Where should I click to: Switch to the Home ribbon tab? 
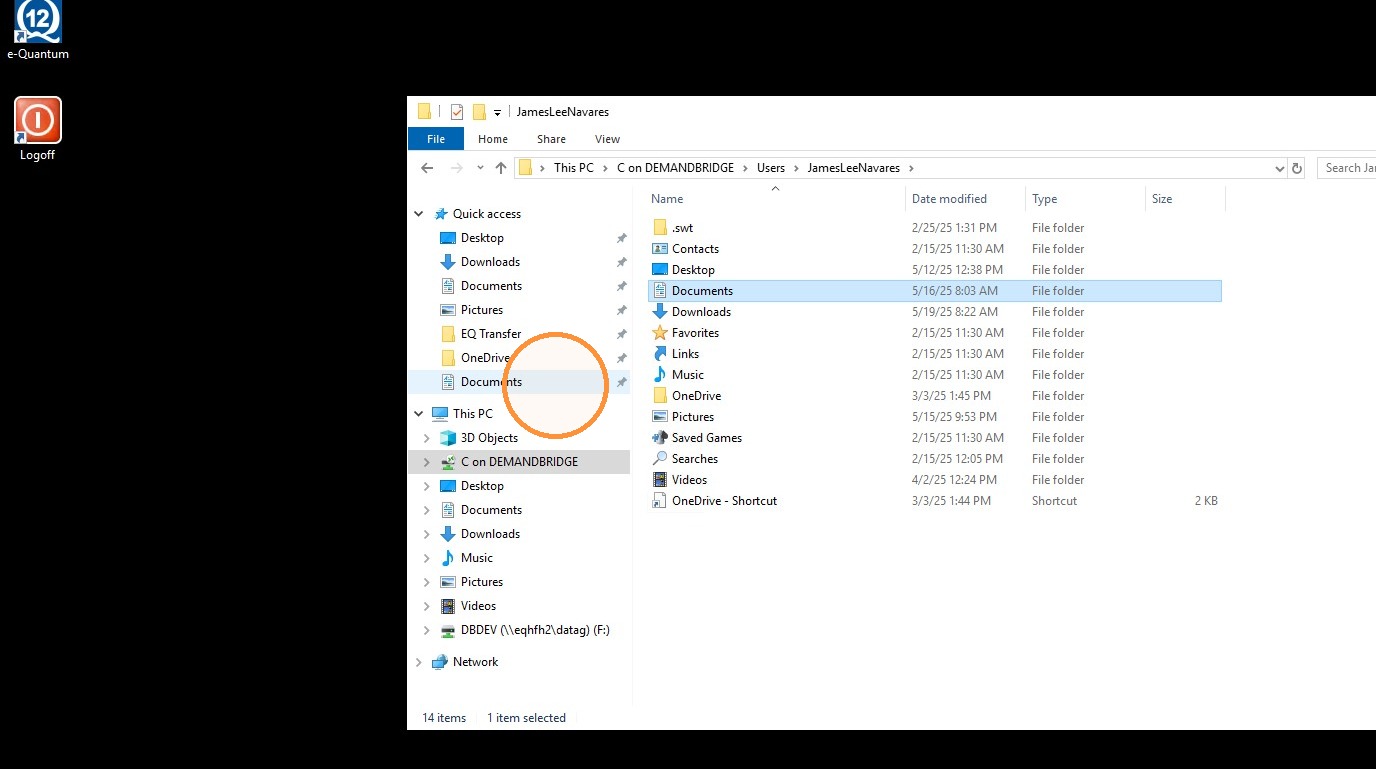pos(493,139)
